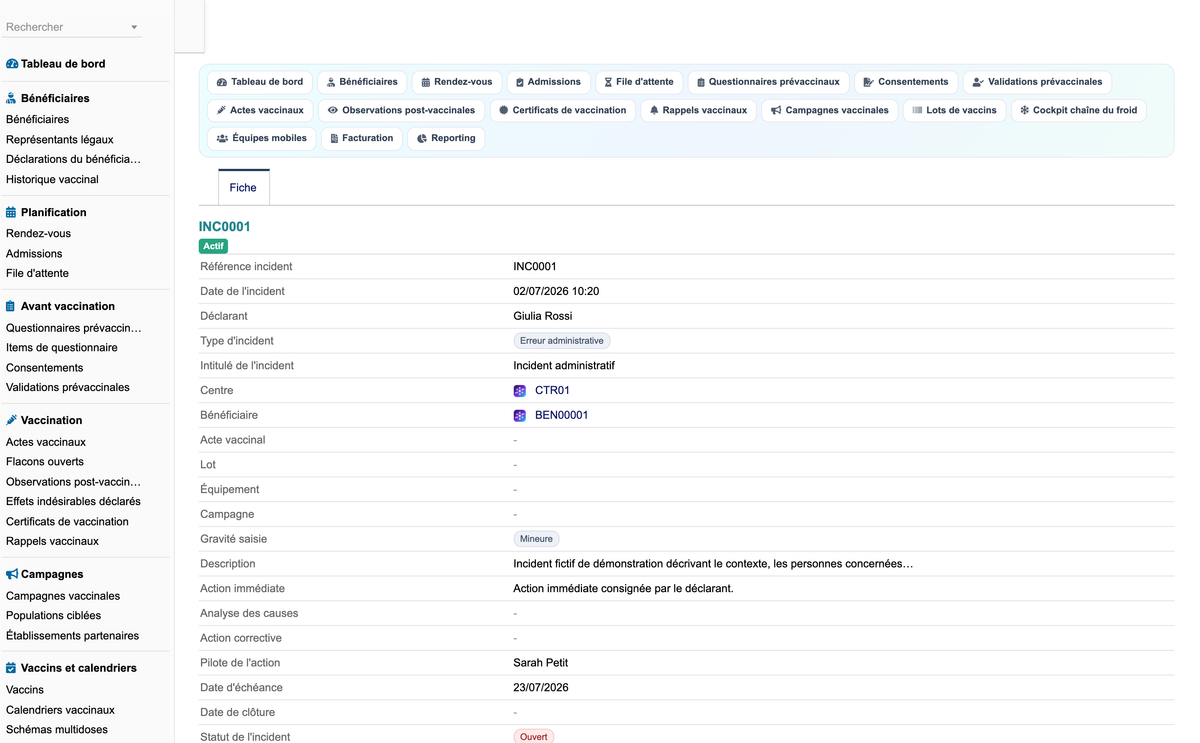Open Bénéficiaires sidebar sub-entry

(37, 120)
